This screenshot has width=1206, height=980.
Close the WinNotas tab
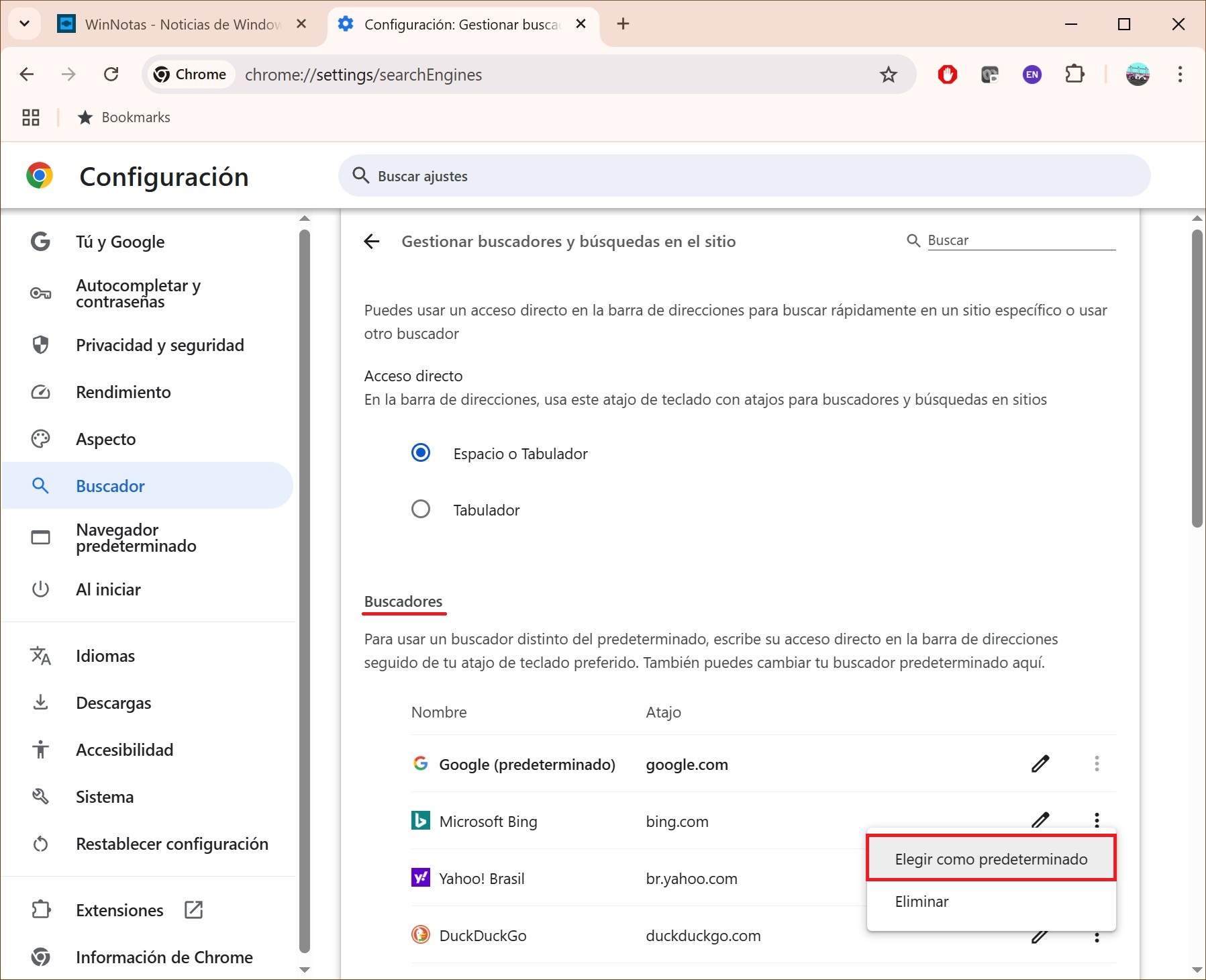click(x=301, y=24)
